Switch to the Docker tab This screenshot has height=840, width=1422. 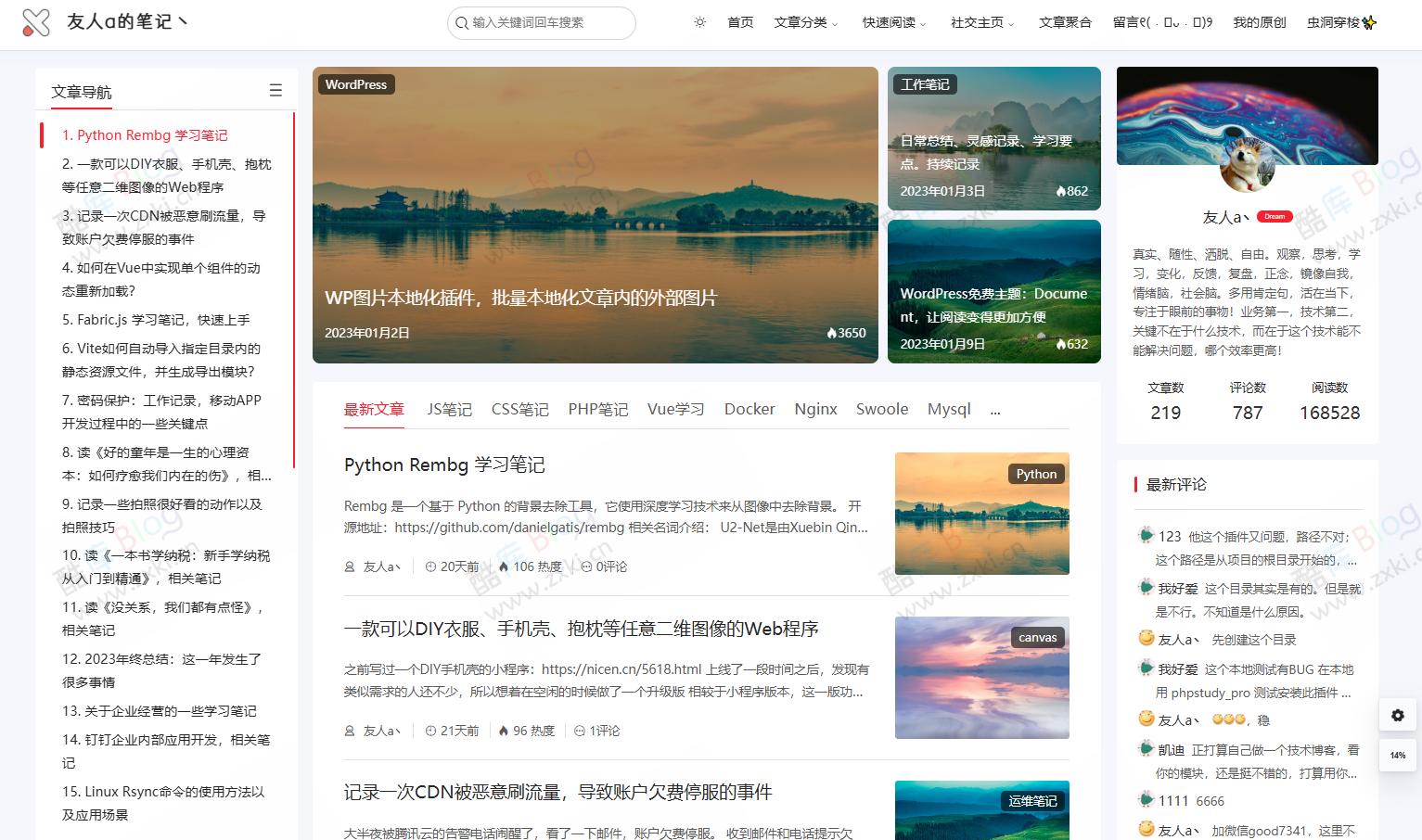pos(749,409)
